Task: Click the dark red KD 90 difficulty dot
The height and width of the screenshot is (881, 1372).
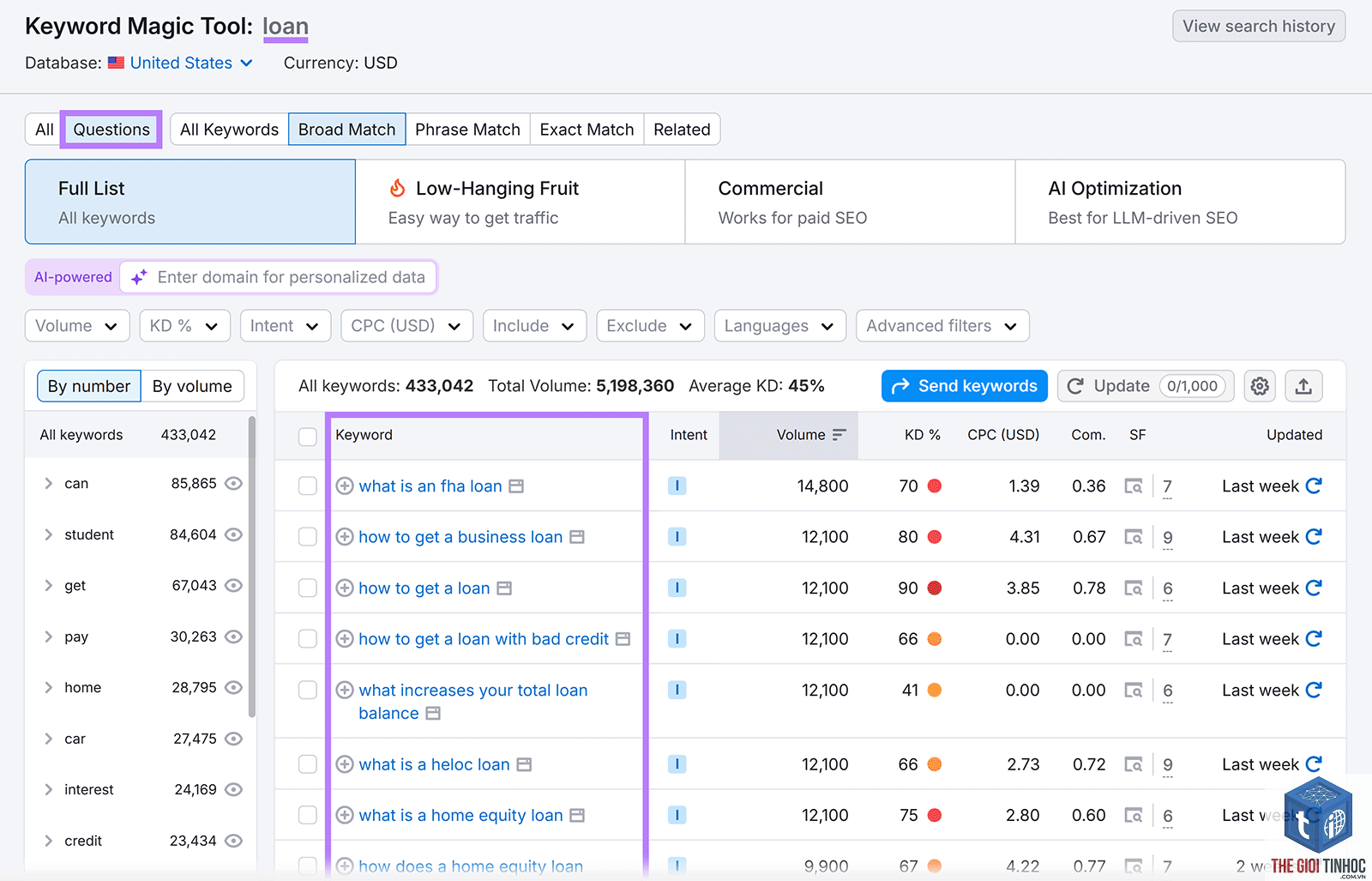Action: point(935,588)
